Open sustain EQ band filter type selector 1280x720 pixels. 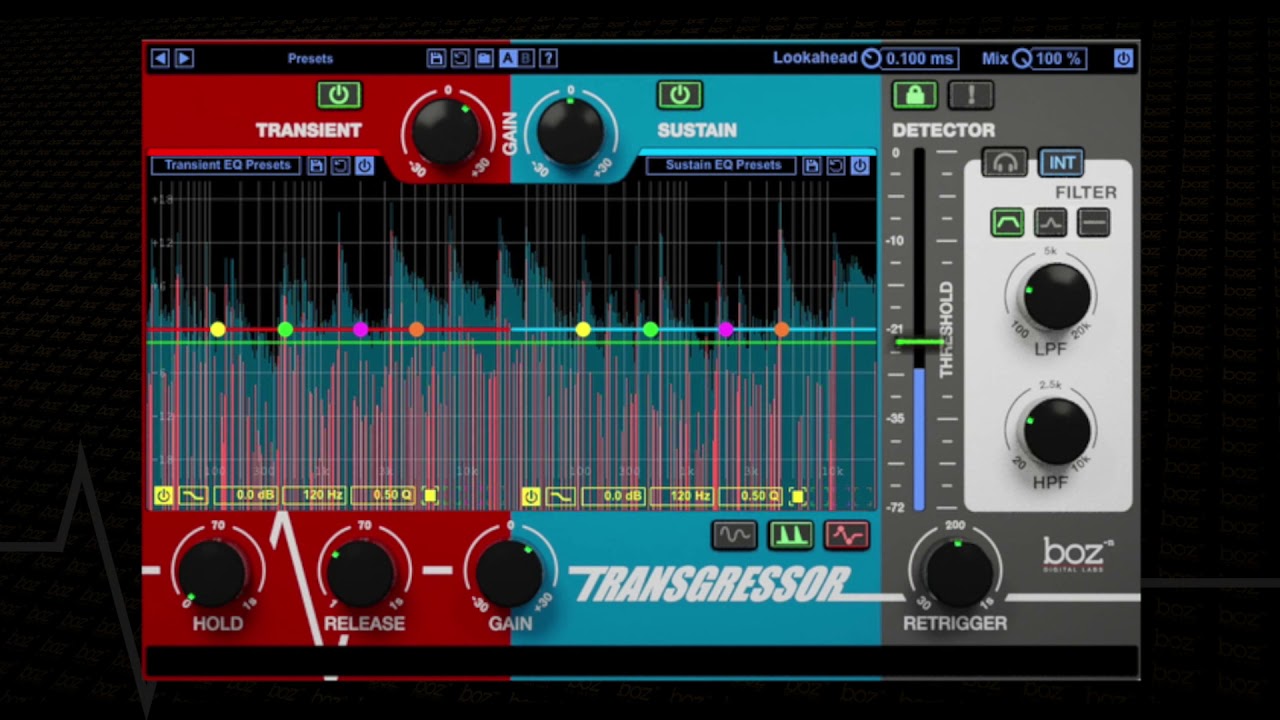[561, 496]
